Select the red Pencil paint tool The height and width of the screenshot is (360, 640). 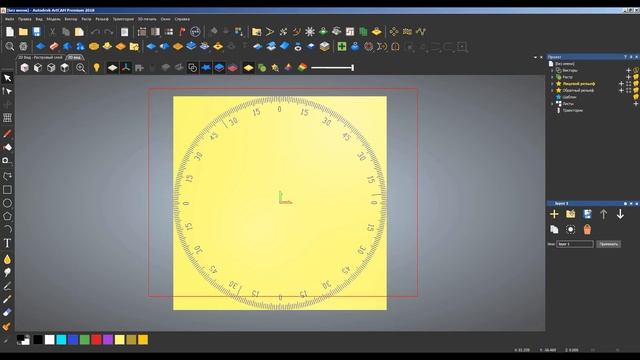coord(7,134)
